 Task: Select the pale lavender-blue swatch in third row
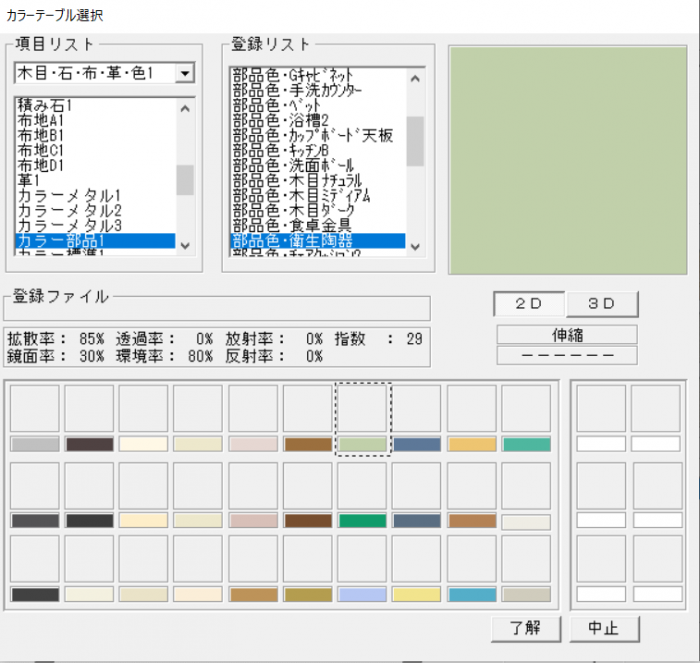coord(362,594)
